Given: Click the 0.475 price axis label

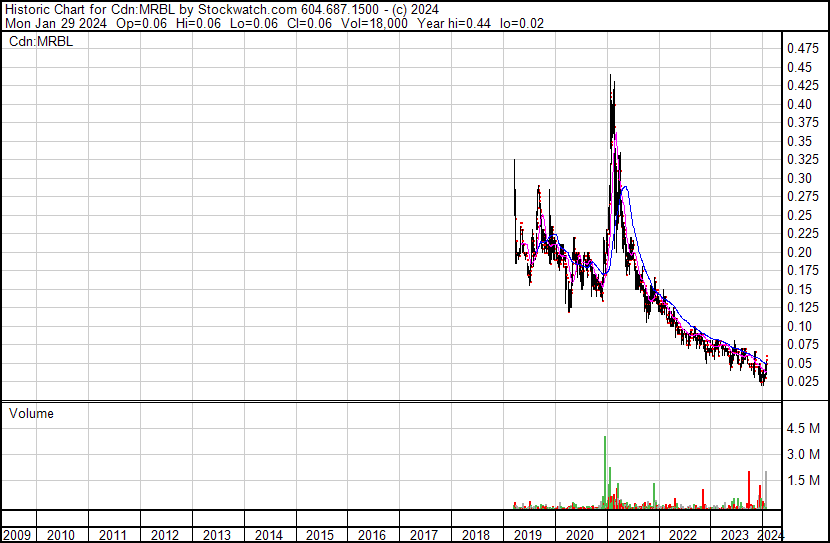Looking at the screenshot, I should [x=803, y=49].
